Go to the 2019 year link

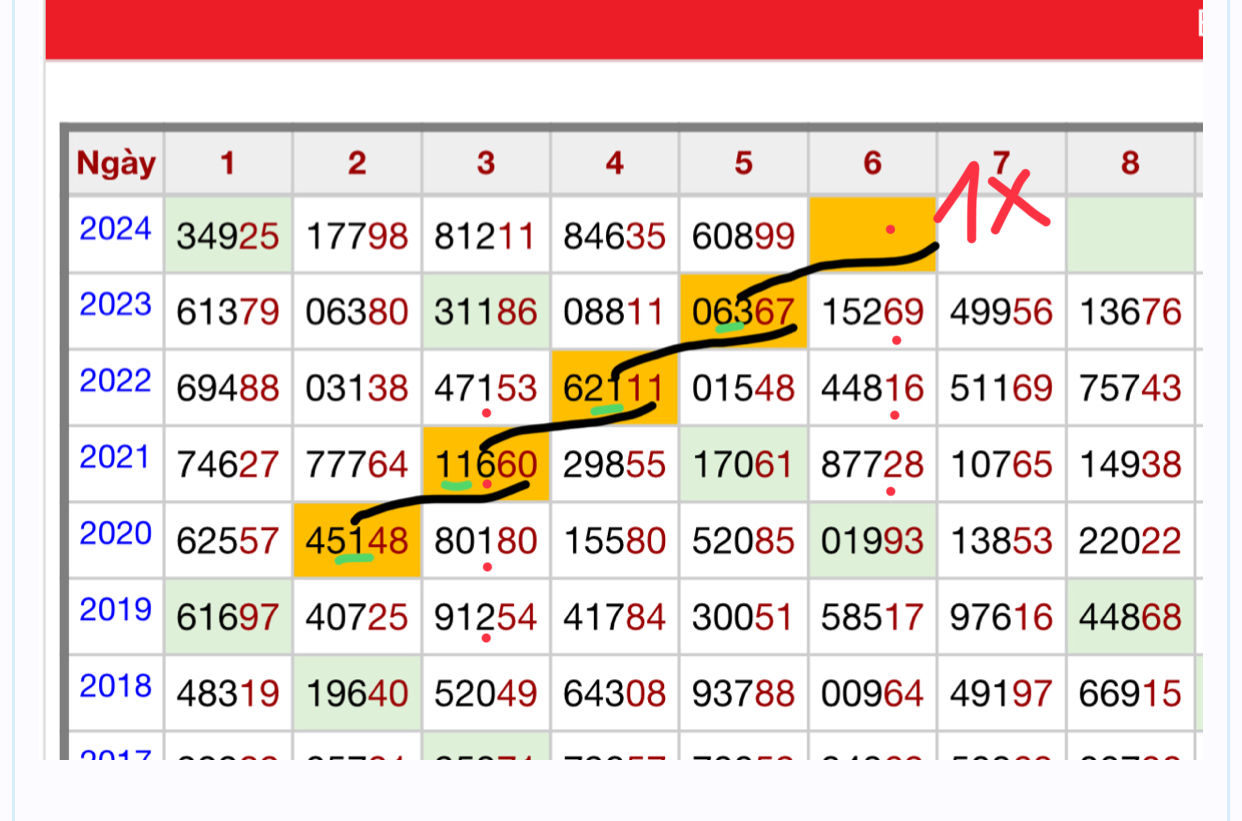tap(115, 610)
